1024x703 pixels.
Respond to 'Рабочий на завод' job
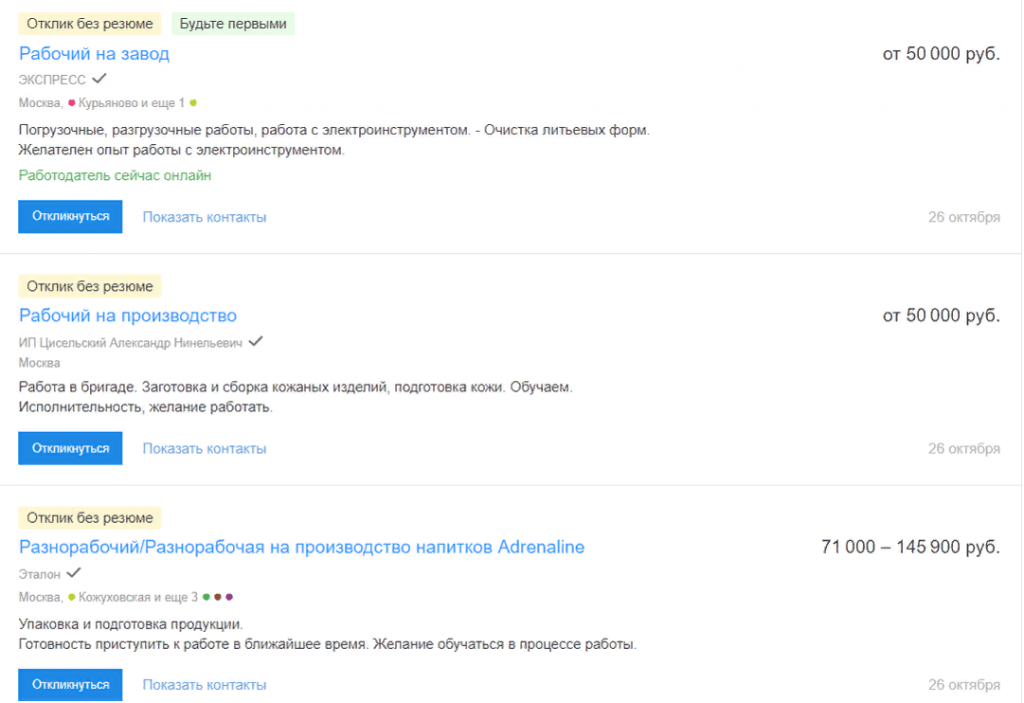coord(70,217)
